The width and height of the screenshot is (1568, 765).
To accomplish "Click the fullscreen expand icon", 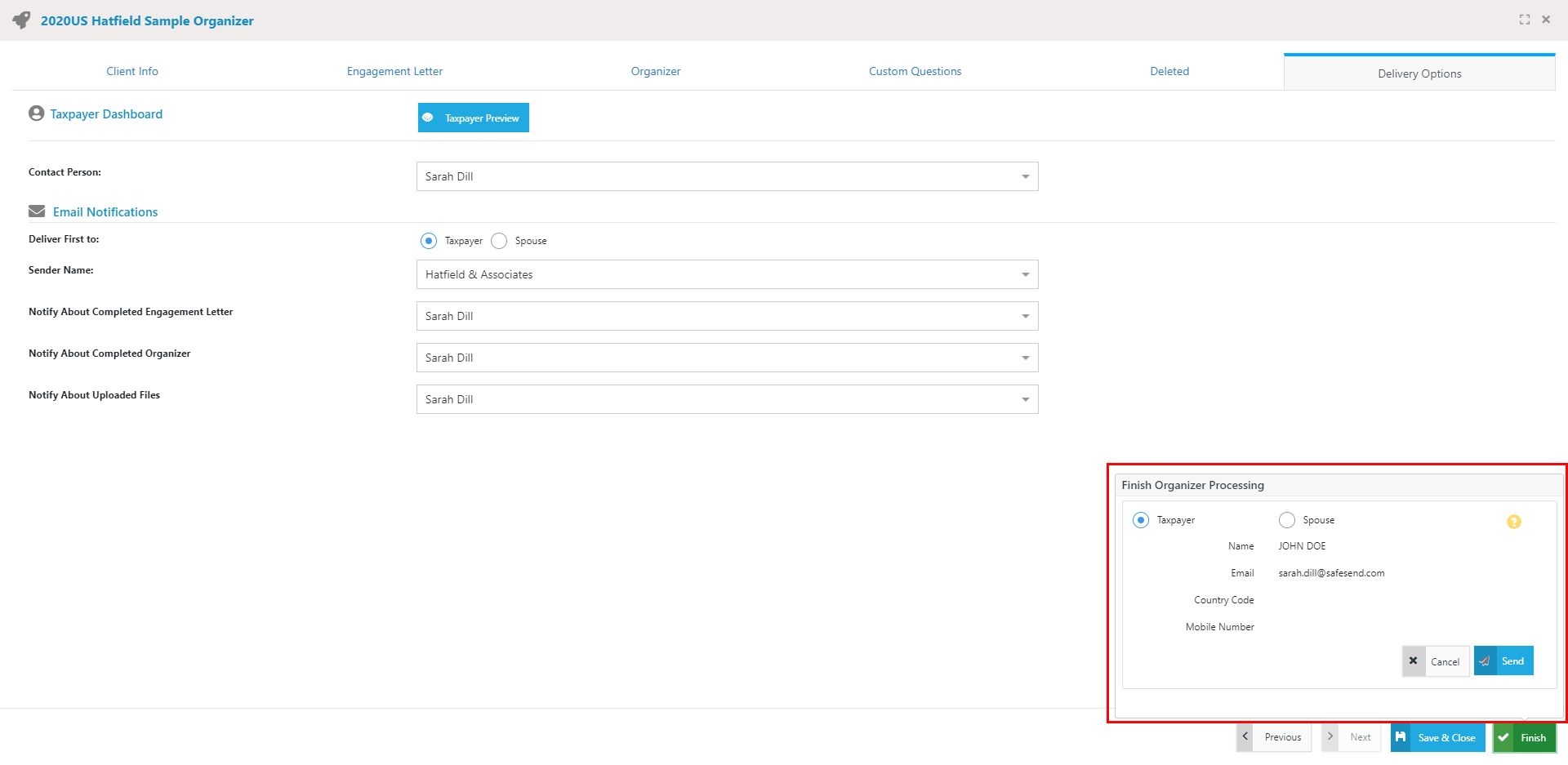I will [x=1524, y=20].
